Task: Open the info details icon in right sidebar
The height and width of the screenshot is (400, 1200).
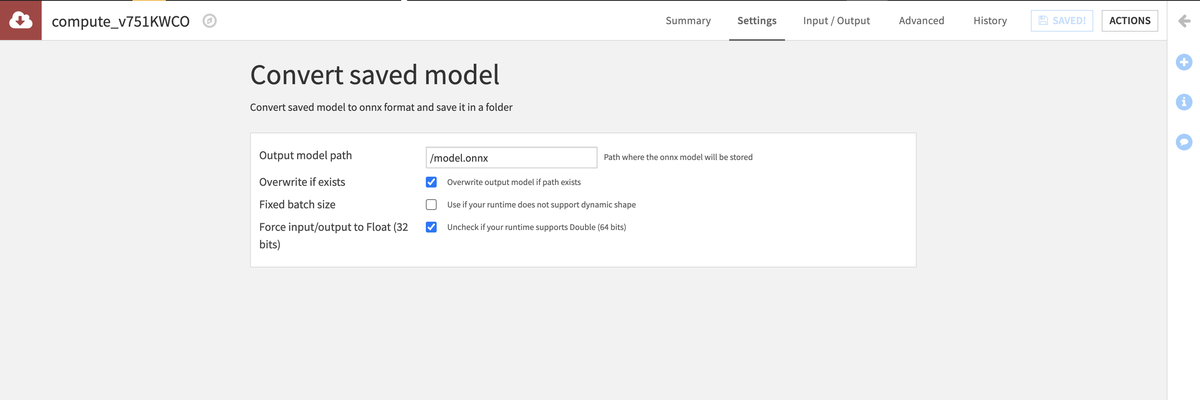Action: click(x=1184, y=102)
